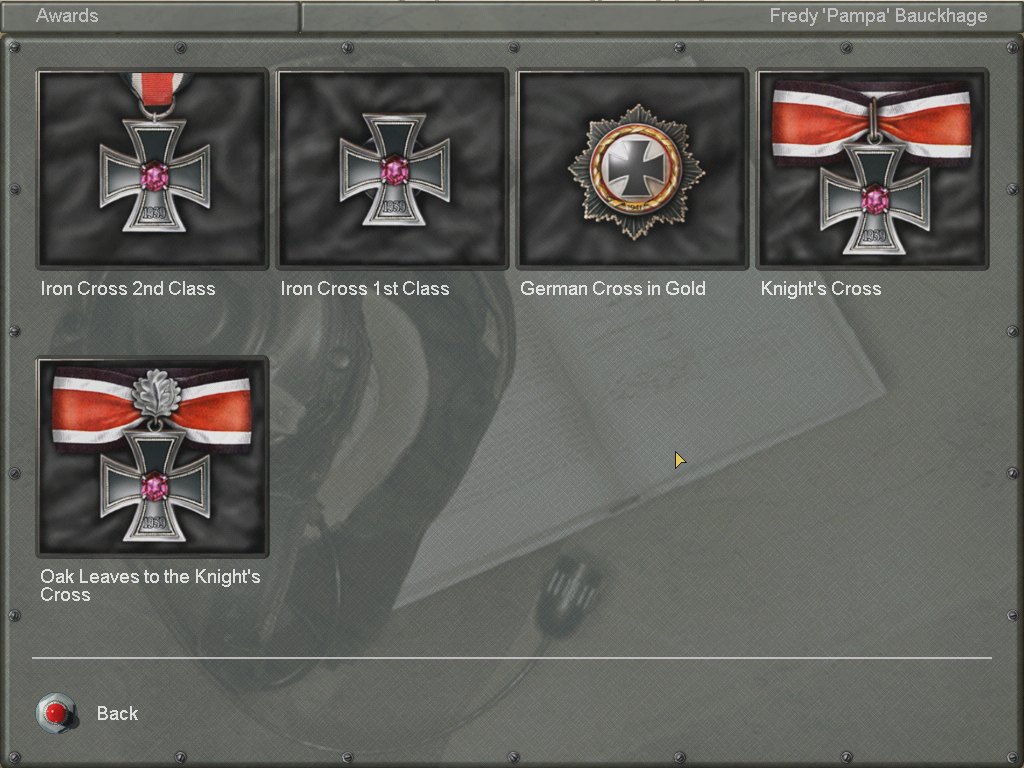Select the Iron Cross 1st Class medal

392,168
